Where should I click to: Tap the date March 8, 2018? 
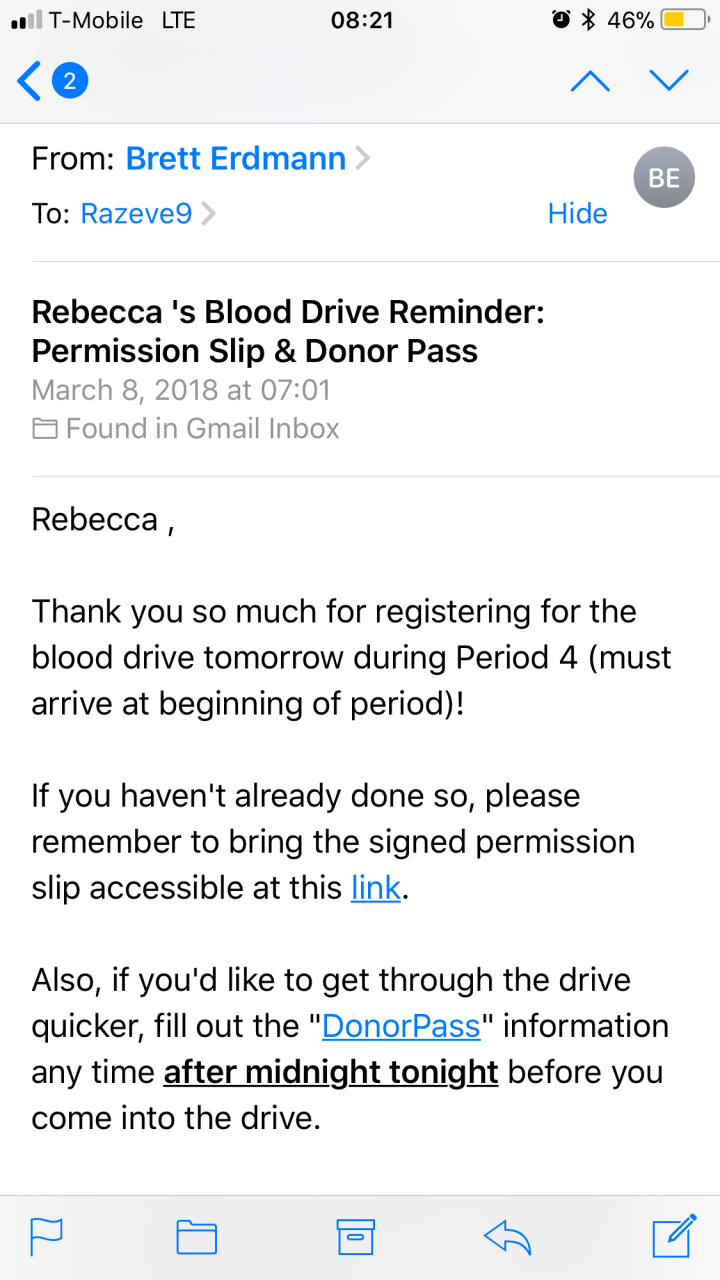tap(181, 390)
